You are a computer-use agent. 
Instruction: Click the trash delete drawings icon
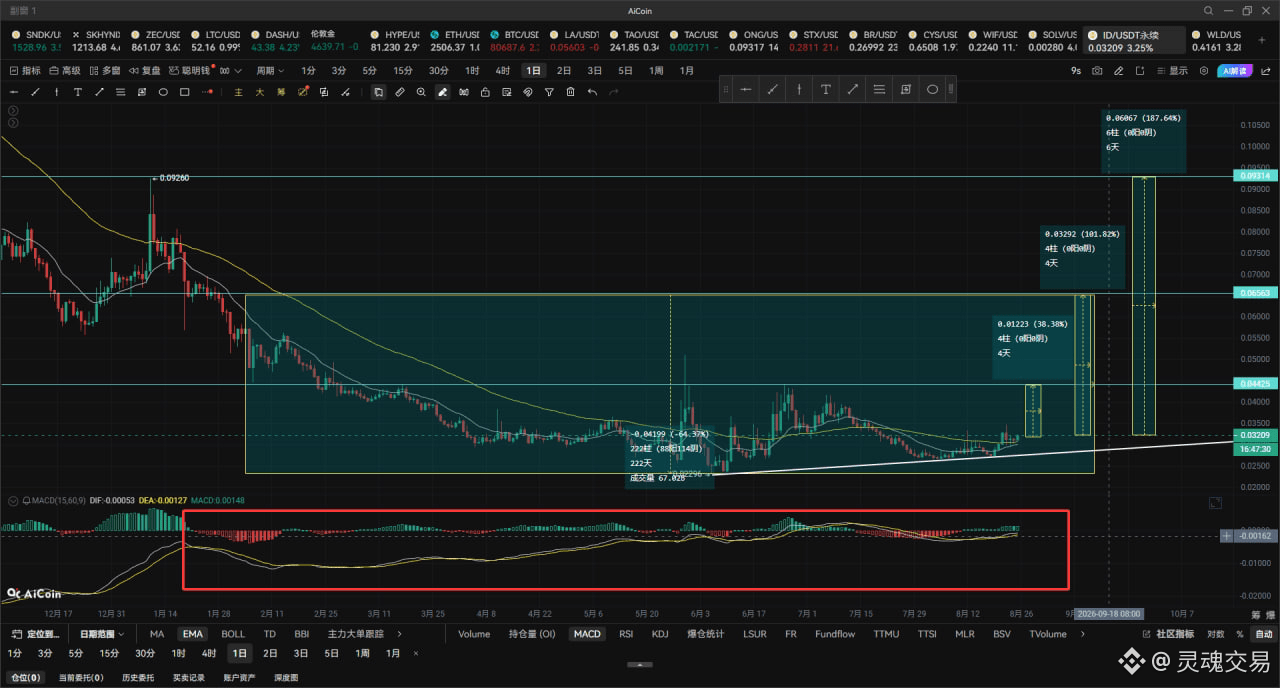coord(570,92)
